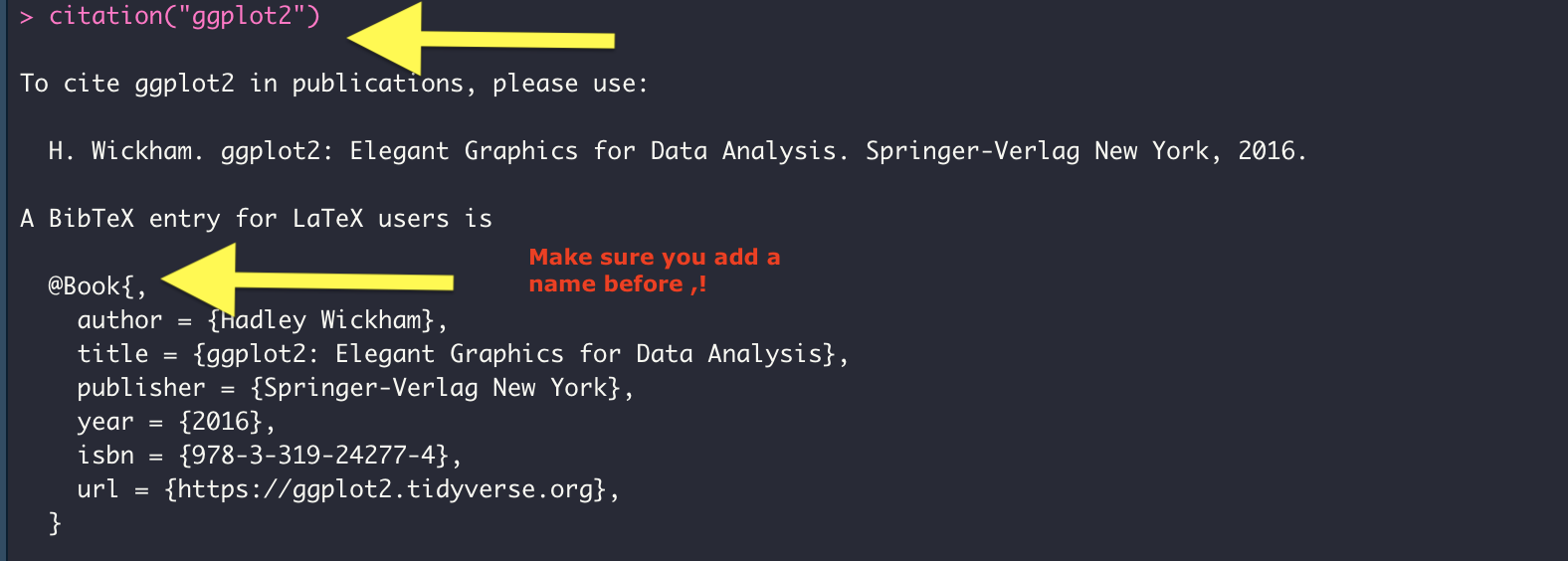
Task: Click the closing brace of the BibTeX entry
Action: [x=55, y=523]
